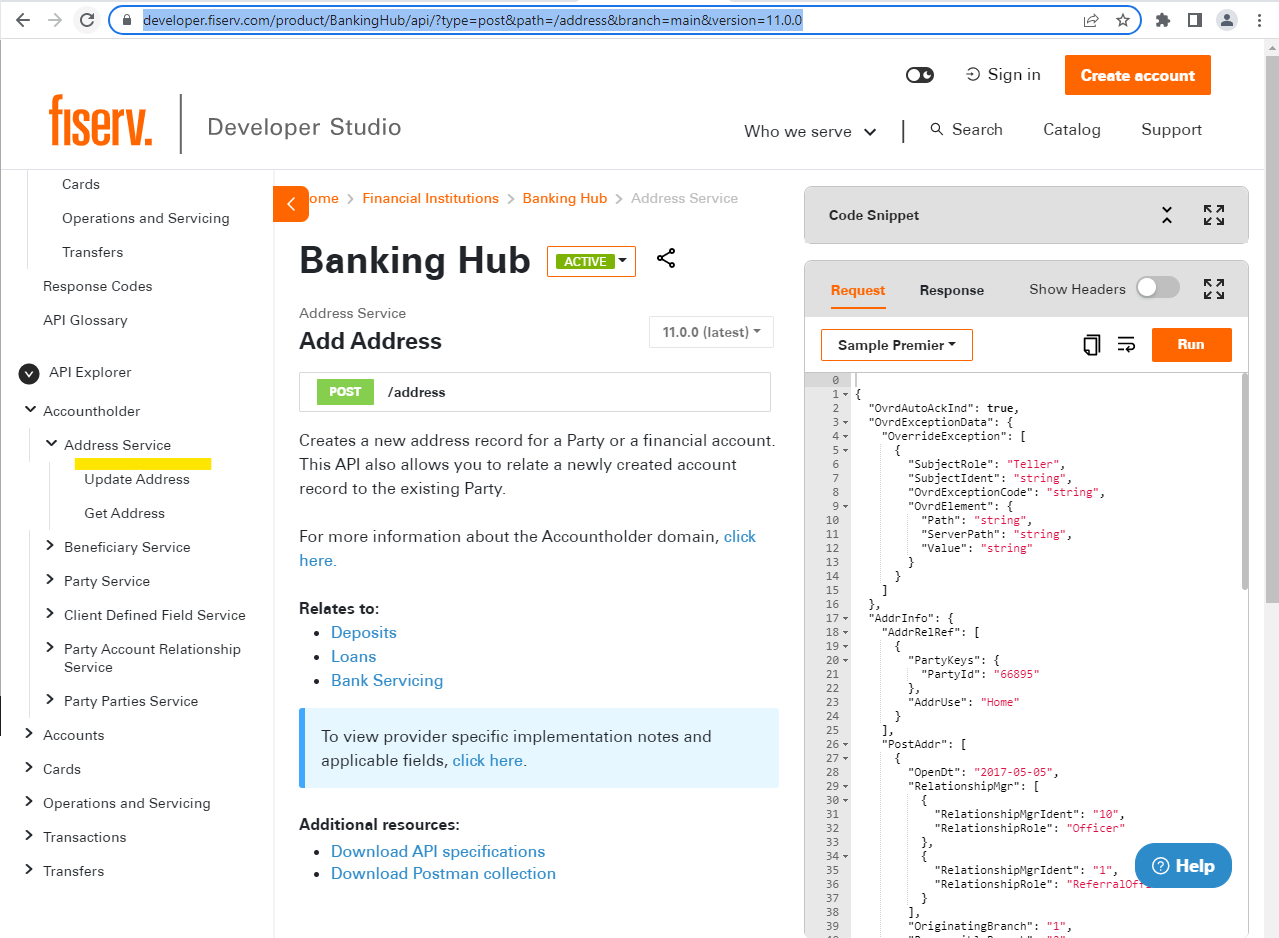Toggle browser side panel icon
The image size is (1279, 938).
click(x=1194, y=20)
